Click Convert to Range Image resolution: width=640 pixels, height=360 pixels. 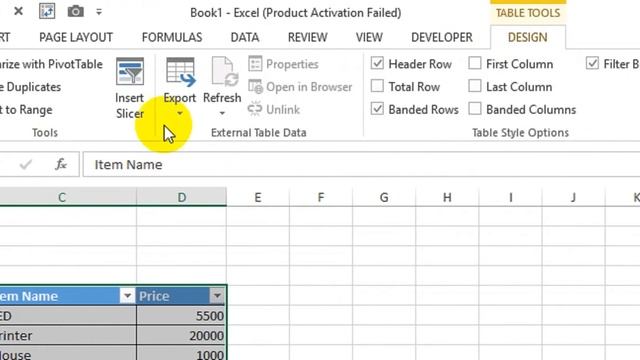click(x=26, y=110)
